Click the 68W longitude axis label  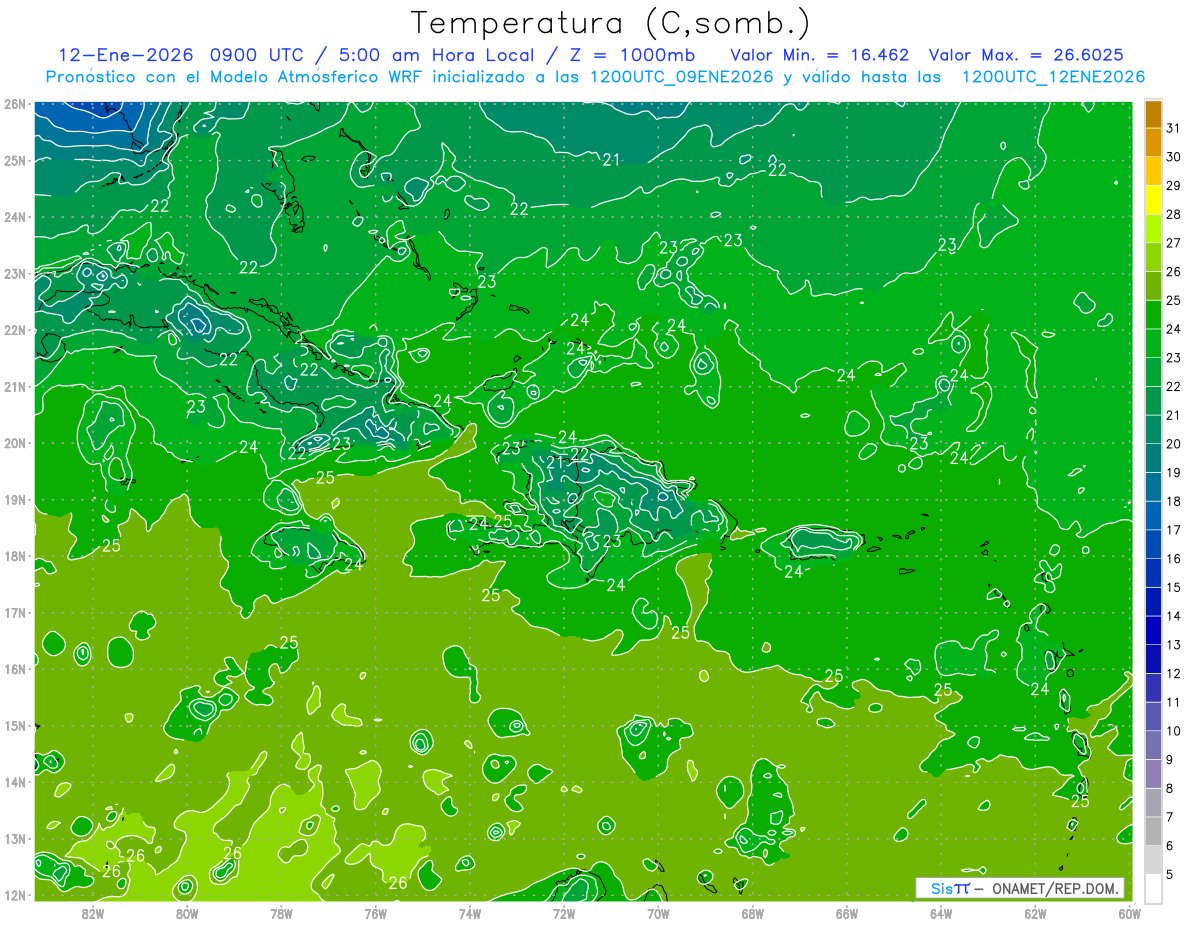(x=753, y=913)
